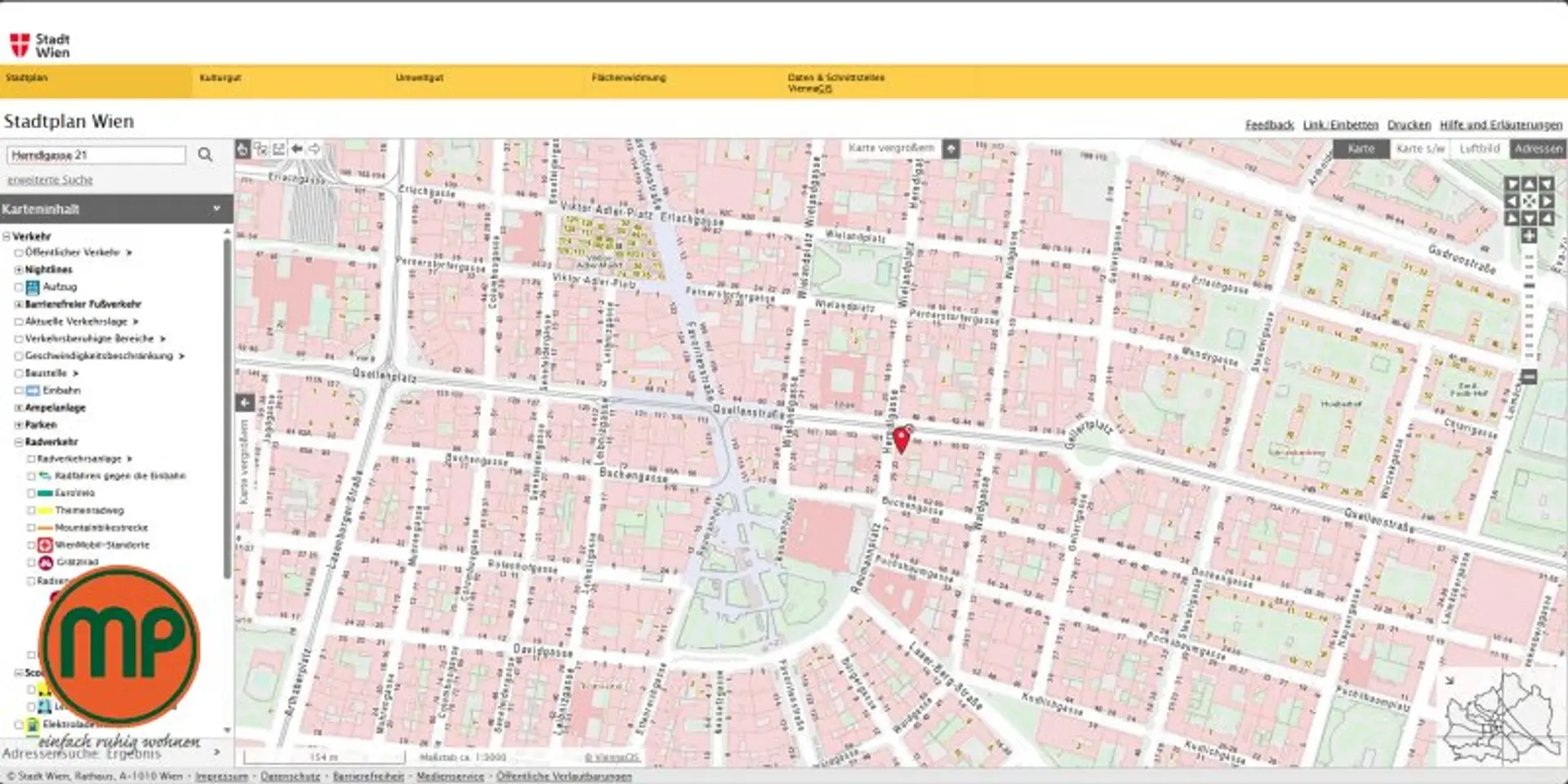
Task: Go to previous map view arrow
Action: coord(296,149)
